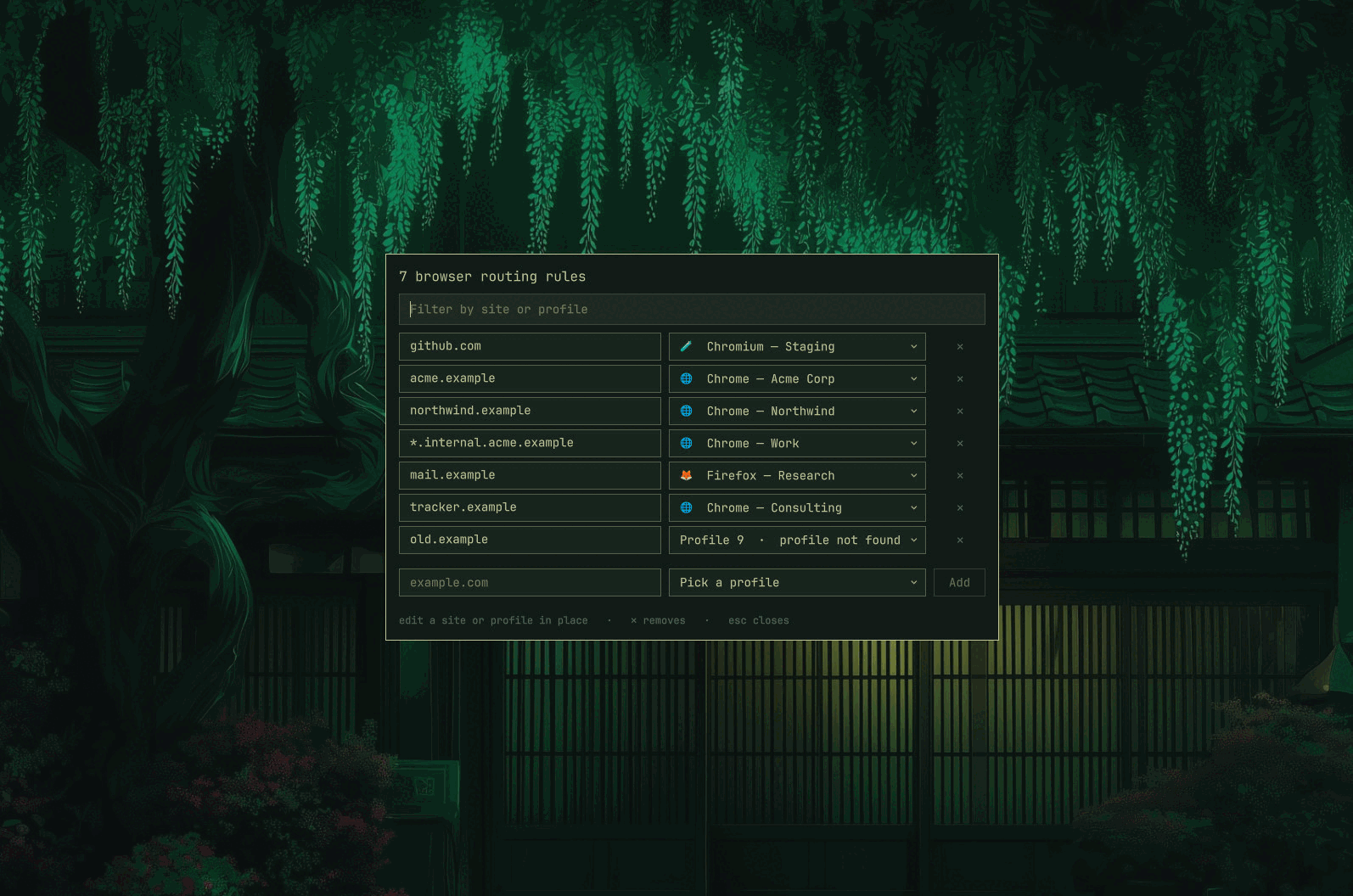Screen dimensions: 1353x896
Task: Click the Add button
Action: [959, 582]
